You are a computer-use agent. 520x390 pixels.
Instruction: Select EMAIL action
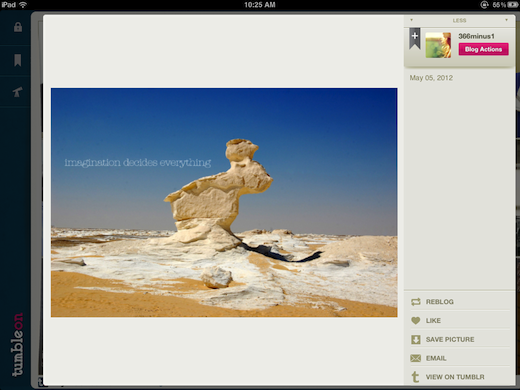tap(436, 358)
